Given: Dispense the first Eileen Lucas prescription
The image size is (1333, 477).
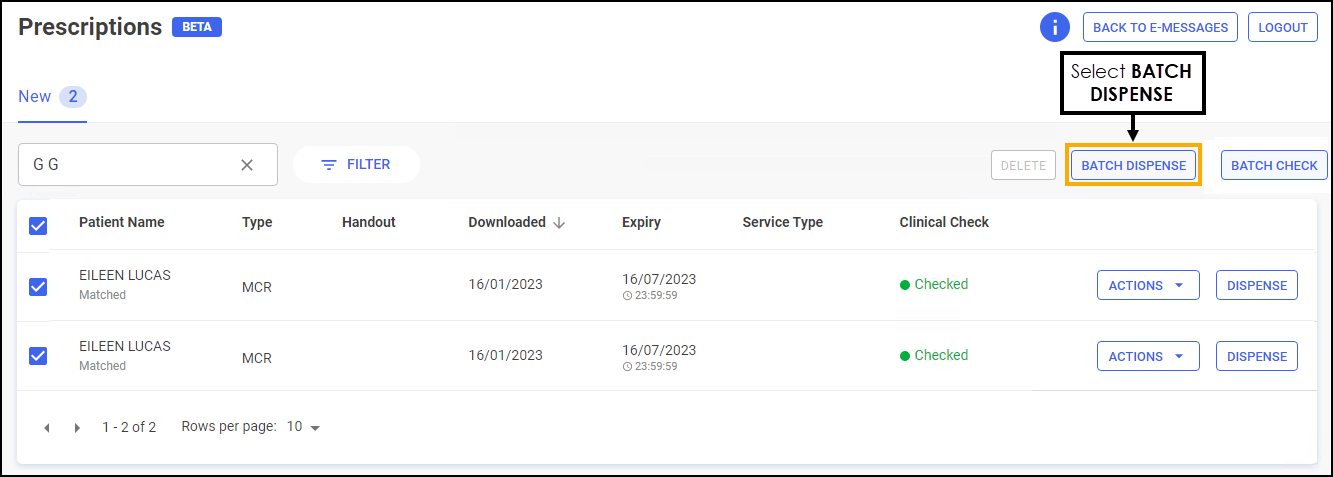Looking at the screenshot, I should point(1256,285).
